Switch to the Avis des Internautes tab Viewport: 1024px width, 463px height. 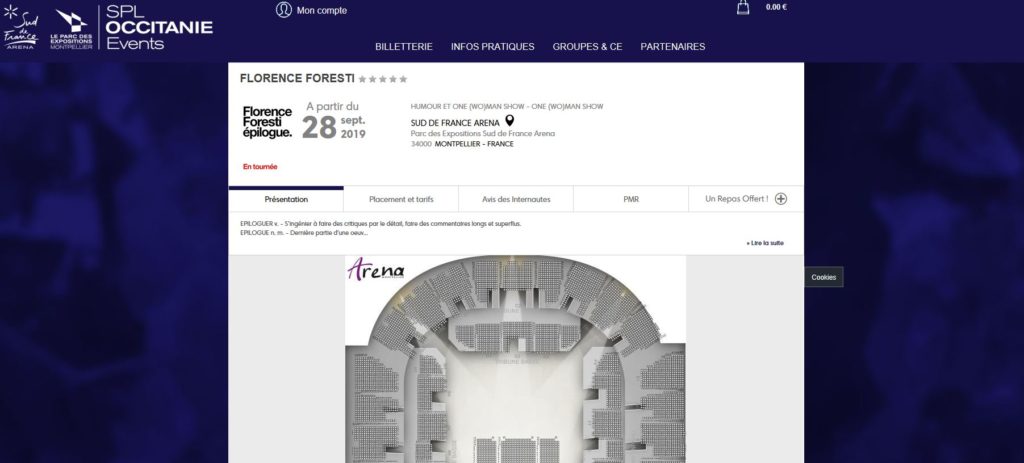click(x=516, y=199)
